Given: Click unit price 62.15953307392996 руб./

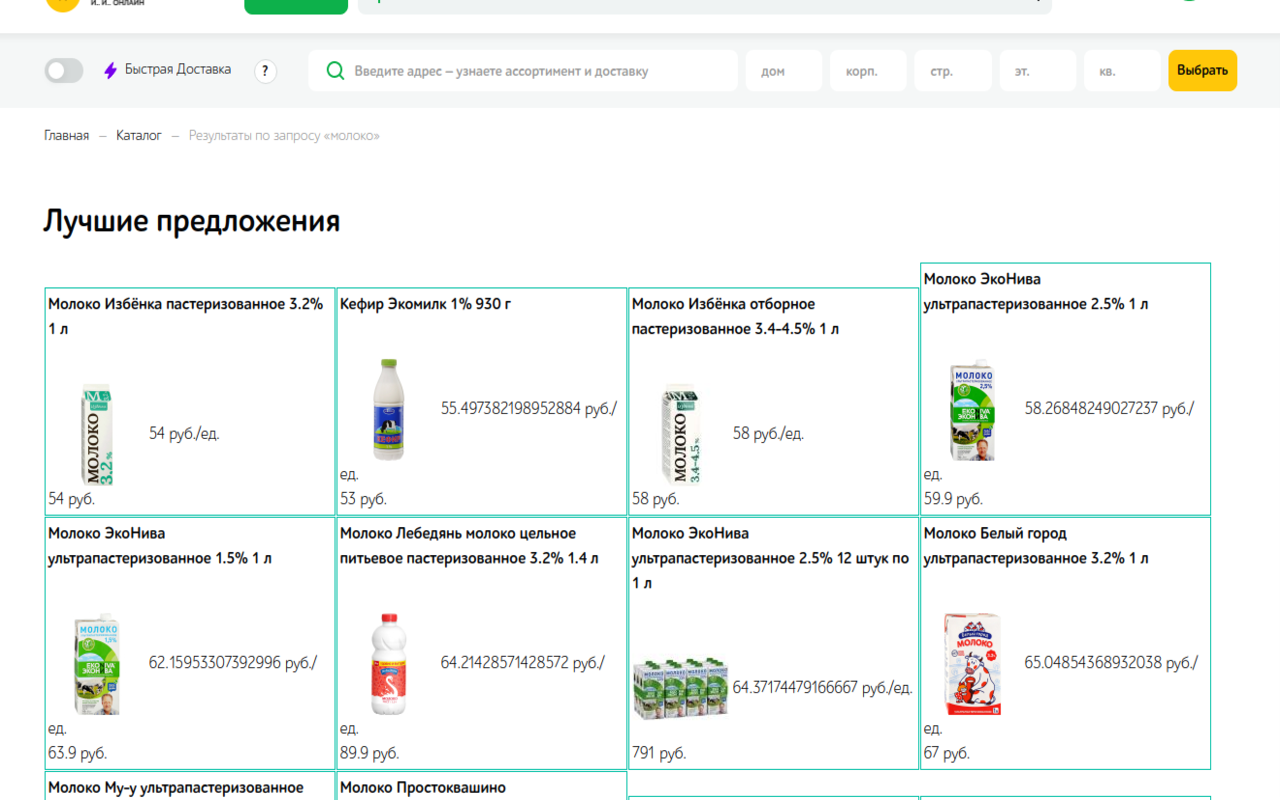Looking at the screenshot, I should pos(233,663).
